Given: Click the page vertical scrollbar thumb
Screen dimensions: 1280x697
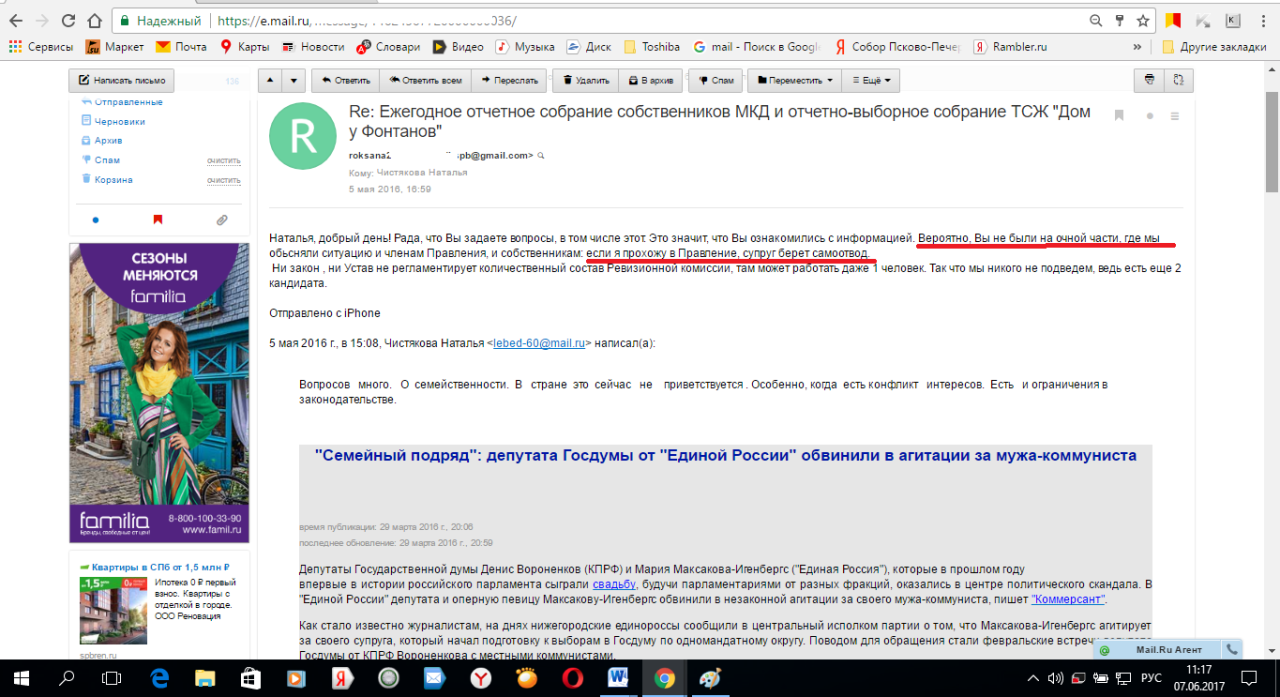Looking at the screenshot, I should pyautogui.click(x=1271, y=130).
